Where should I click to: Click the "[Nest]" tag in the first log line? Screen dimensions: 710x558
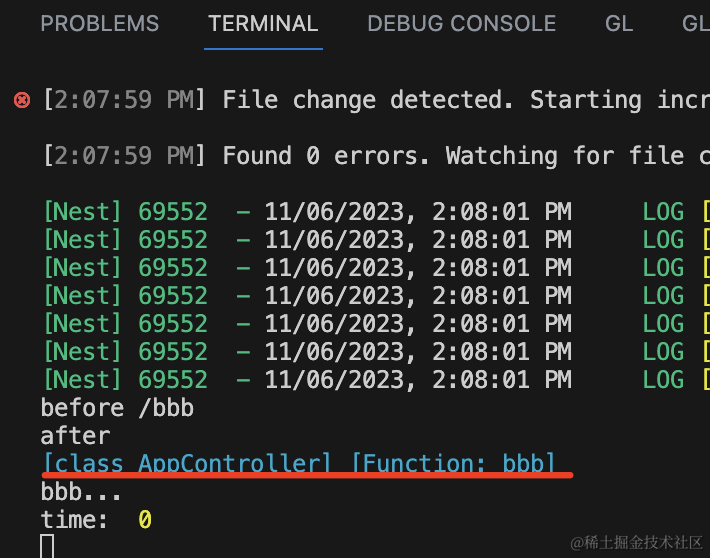(x=82, y=212)
